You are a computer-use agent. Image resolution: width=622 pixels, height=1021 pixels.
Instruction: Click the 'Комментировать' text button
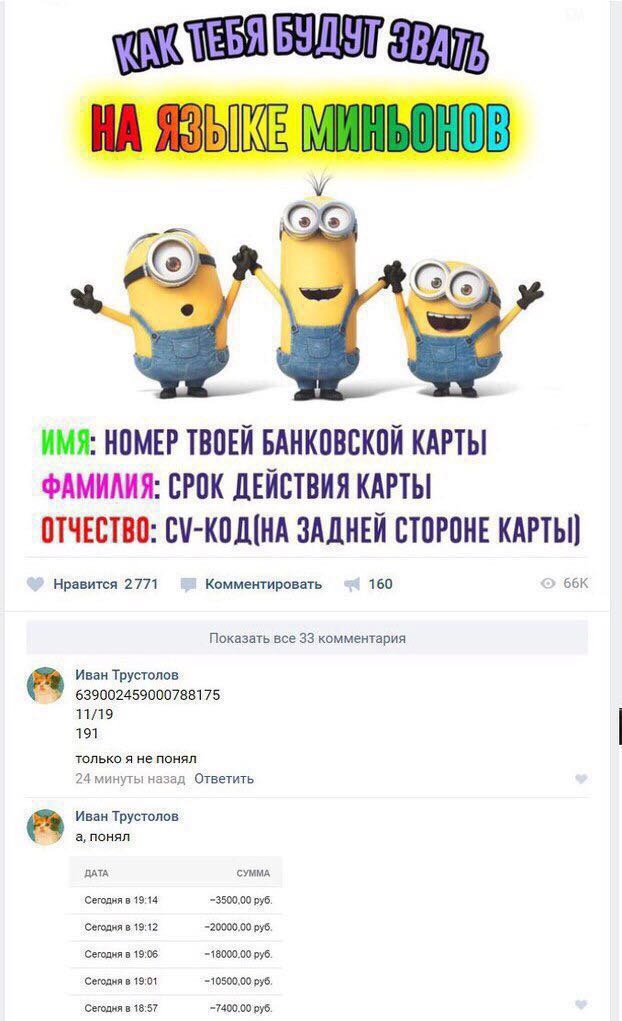pos(263,584)
